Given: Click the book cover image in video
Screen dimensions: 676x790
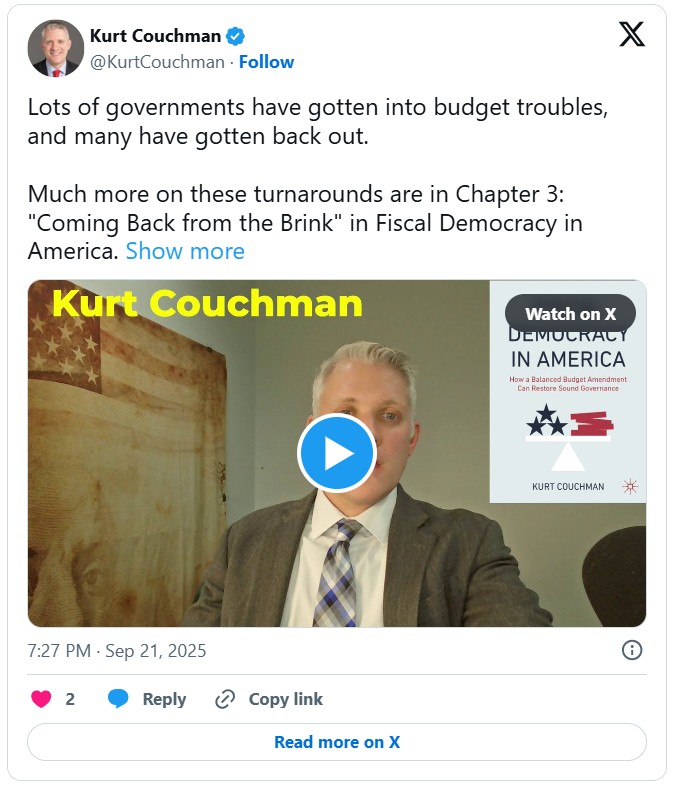Looking at the screenshot, I should (568, 391).
